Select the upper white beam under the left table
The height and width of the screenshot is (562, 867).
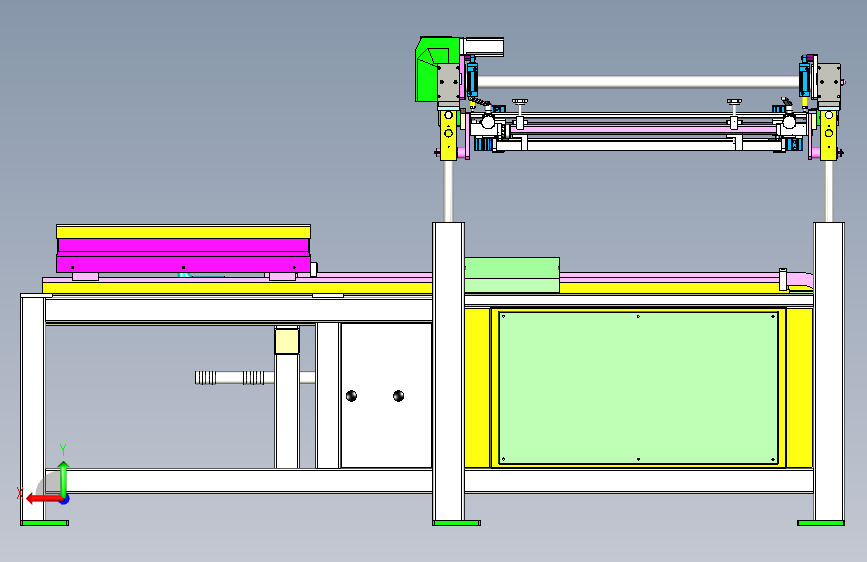pos(238,310)
